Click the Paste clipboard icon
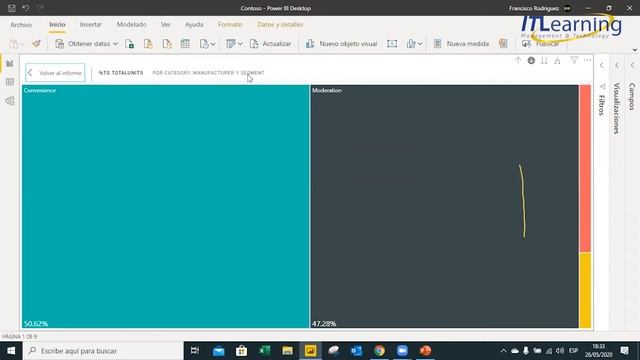640x360 pixels. click(14, 44)
